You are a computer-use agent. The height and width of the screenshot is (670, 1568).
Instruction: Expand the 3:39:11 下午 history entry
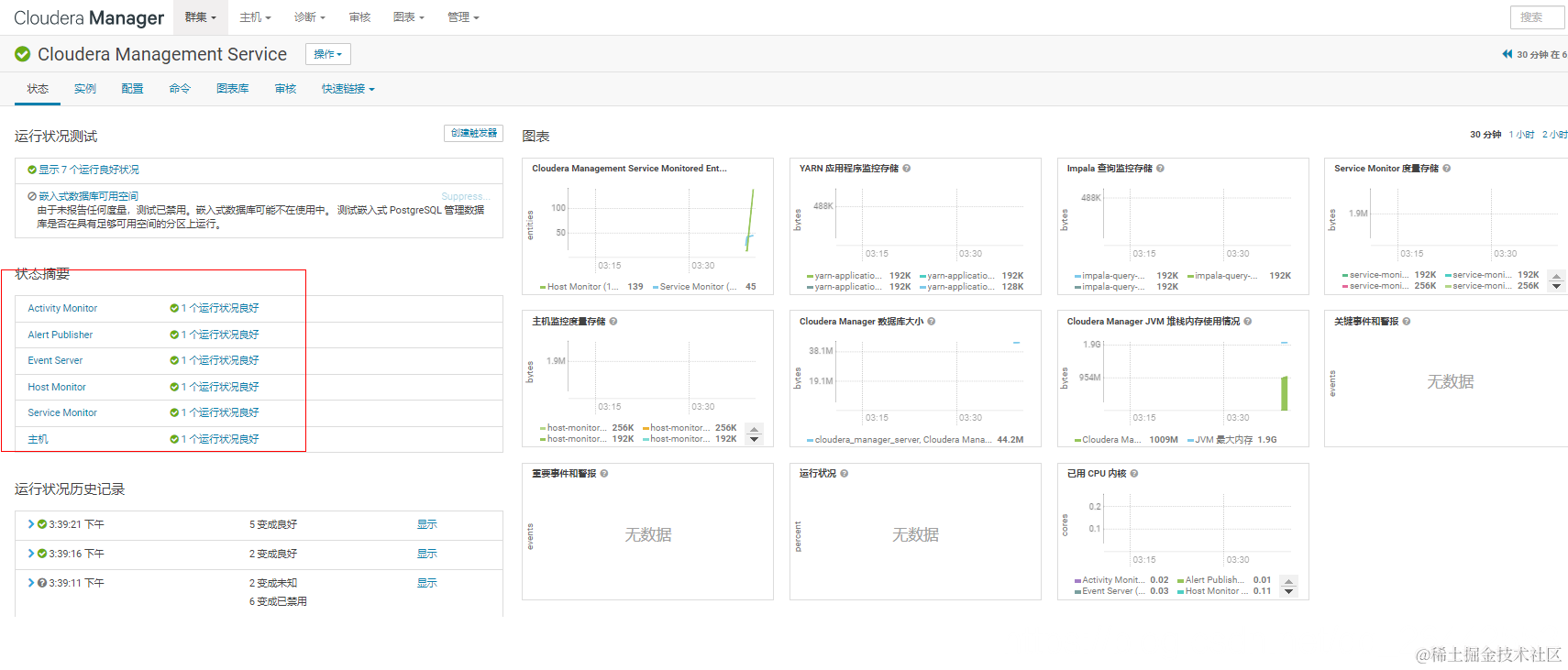click(x=30, y=583)
